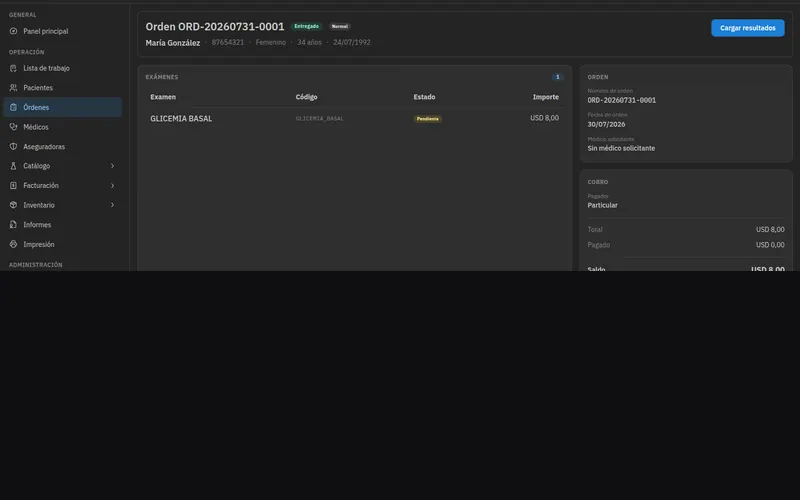Go to the Impresión page
Image resolution: width=800 pixels, height=500 pixels.
click(x=63, y=244)
